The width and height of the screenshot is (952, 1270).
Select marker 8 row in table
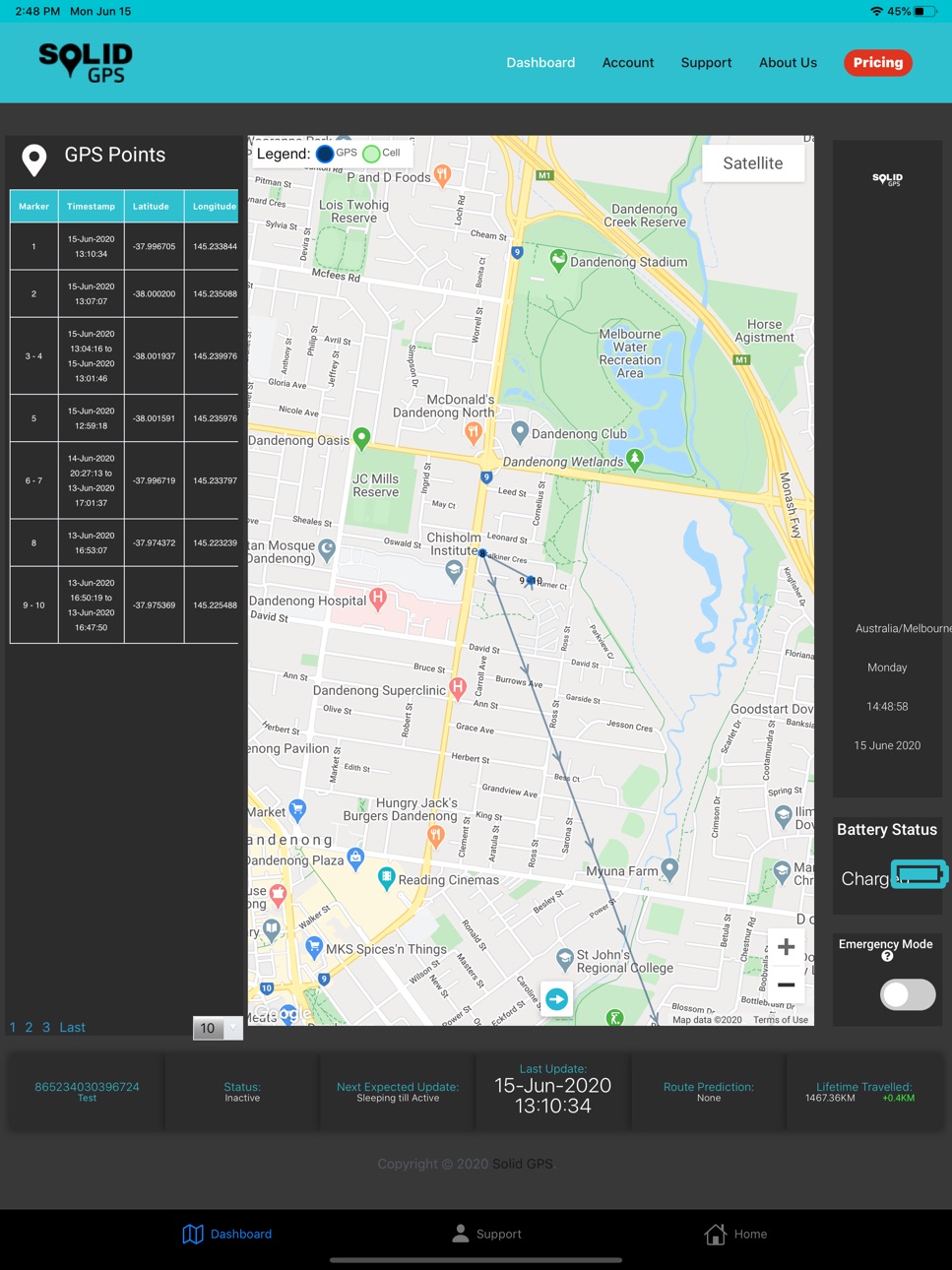124,542
